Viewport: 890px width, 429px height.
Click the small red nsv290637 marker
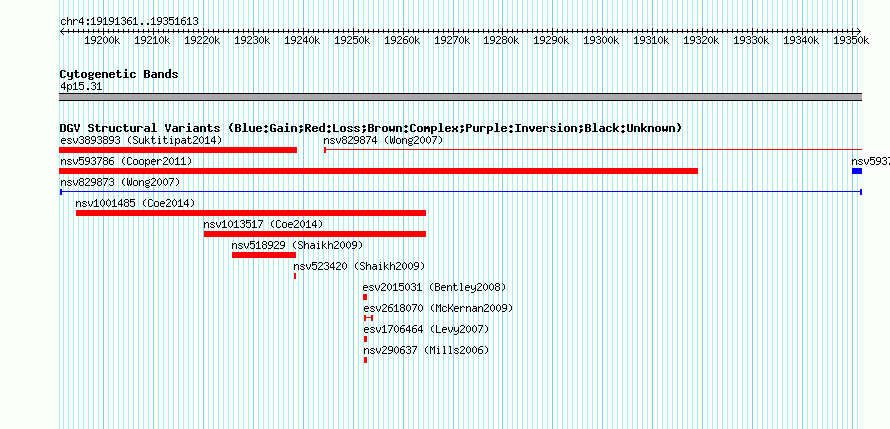(x=366, y=360)
